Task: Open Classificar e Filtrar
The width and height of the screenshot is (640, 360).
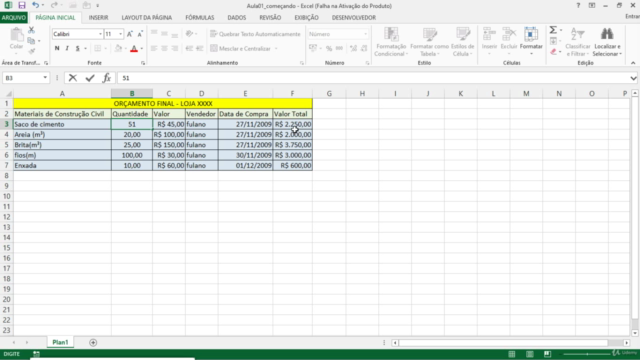Action: pyautogui.click(x=578, y=42)
